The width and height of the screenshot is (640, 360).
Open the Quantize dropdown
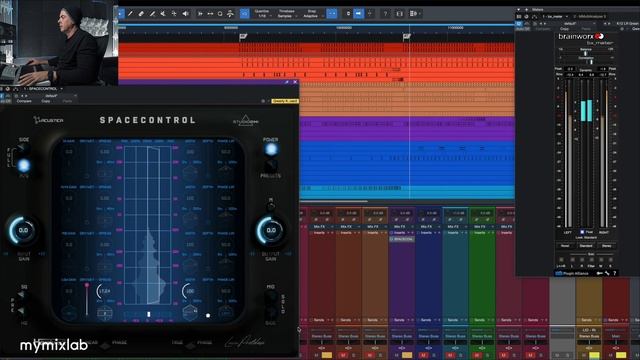click(262, 13)
